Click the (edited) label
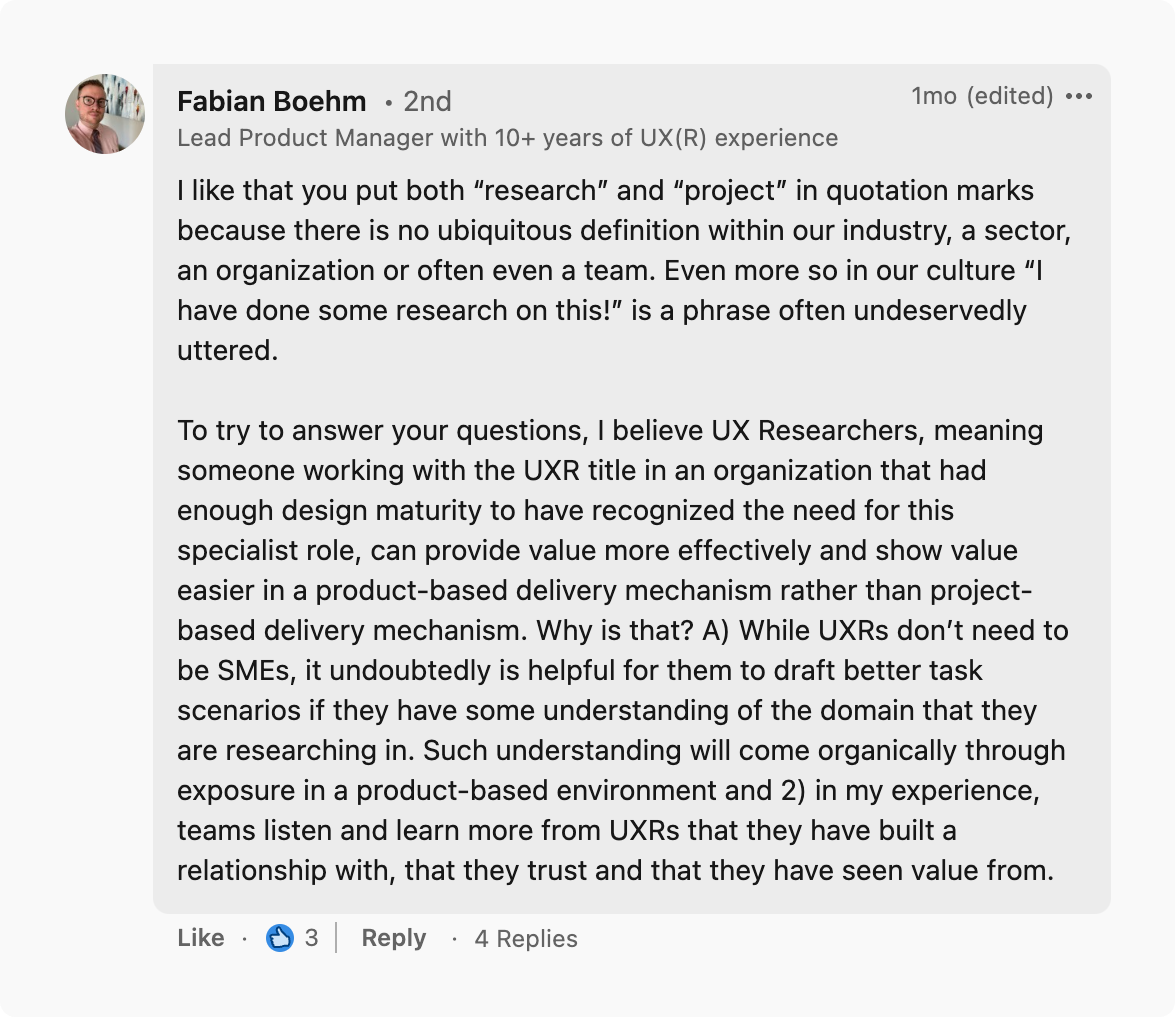 click(1011, 96)
